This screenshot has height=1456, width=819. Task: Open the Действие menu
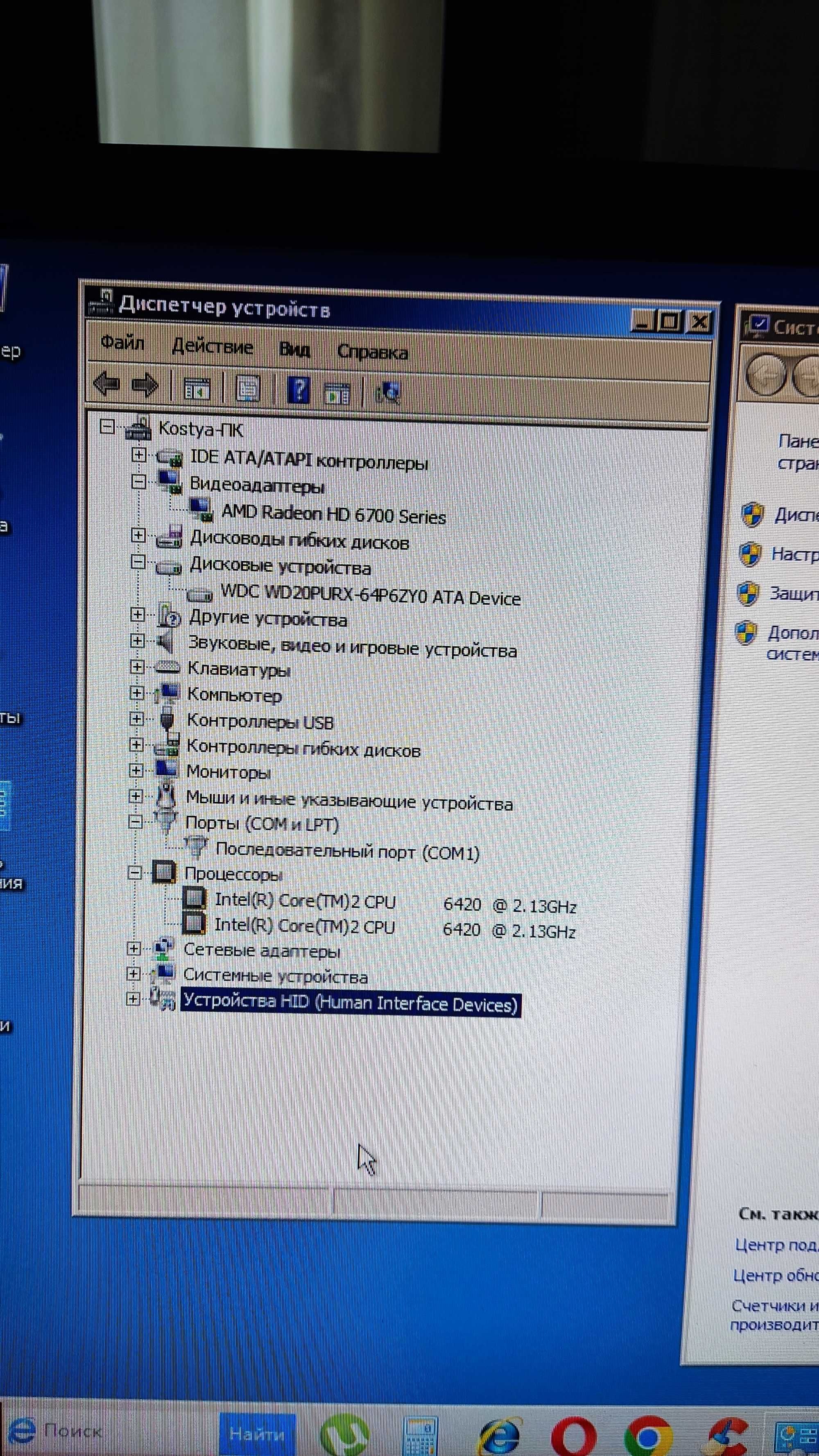tap(213, 346)
